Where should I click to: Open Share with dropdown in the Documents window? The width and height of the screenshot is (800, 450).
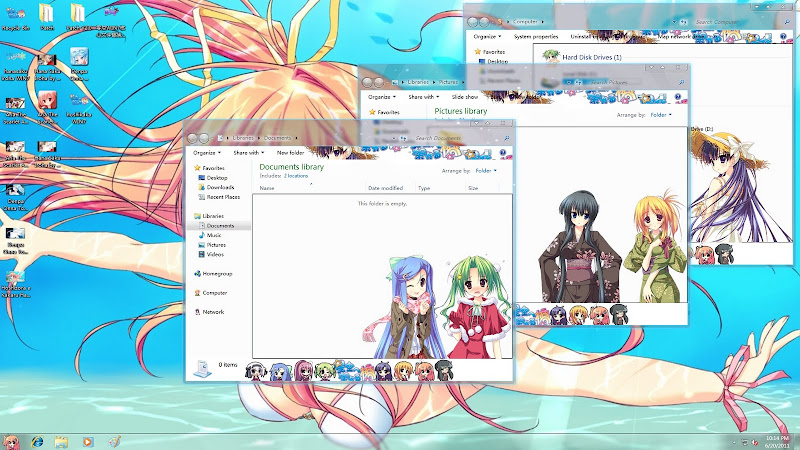[248, 153]
